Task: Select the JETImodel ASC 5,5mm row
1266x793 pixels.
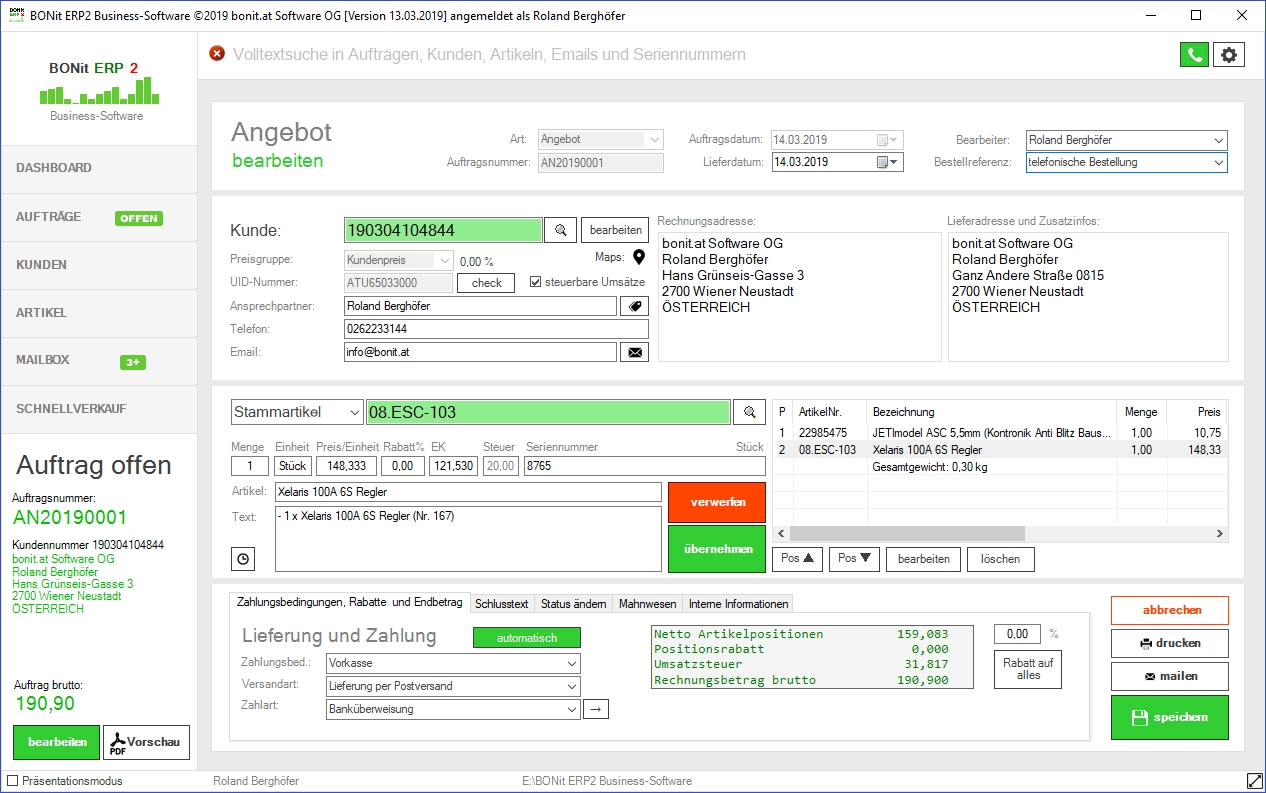Action: tap(1000, 432)
